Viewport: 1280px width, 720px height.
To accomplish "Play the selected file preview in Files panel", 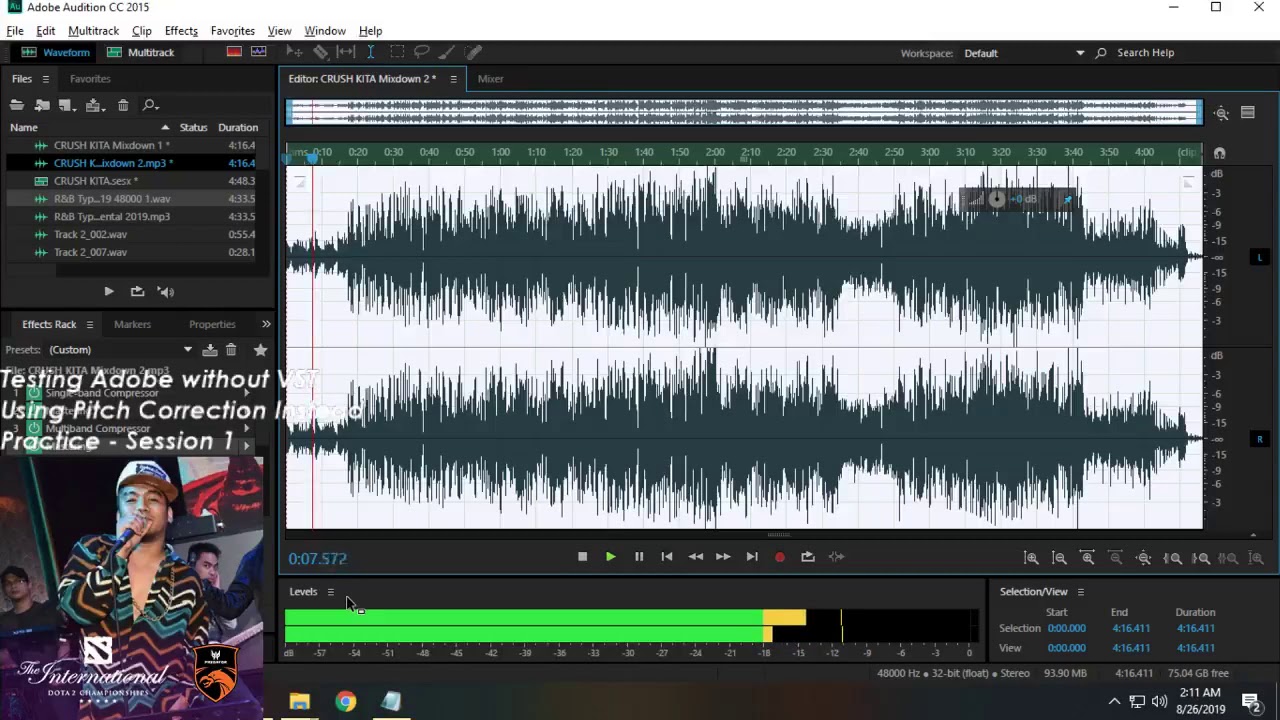I will coord(109,291).
